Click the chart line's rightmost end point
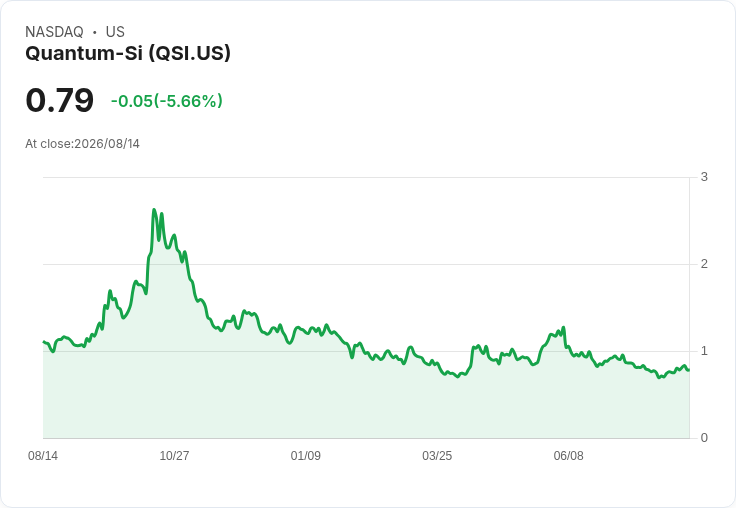This screenshot has width=736, height=508. 689,370
